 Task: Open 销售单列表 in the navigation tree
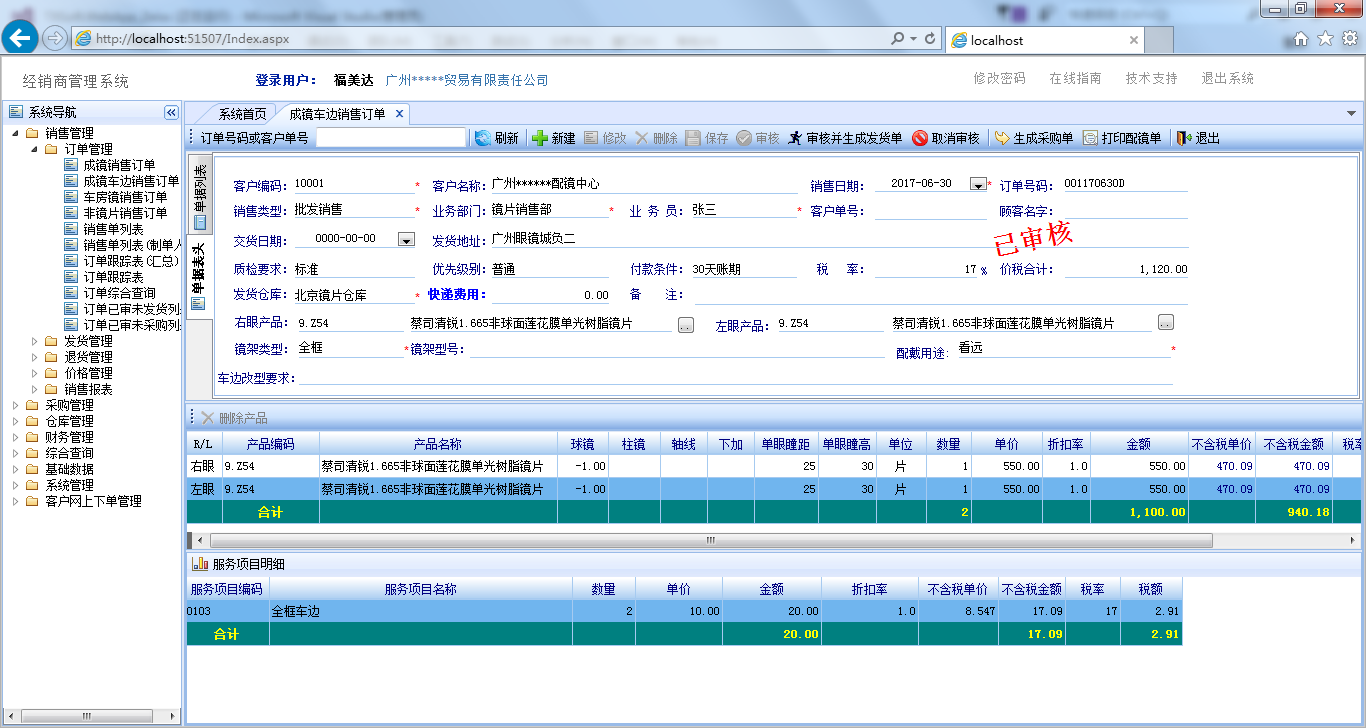point(113,229)
